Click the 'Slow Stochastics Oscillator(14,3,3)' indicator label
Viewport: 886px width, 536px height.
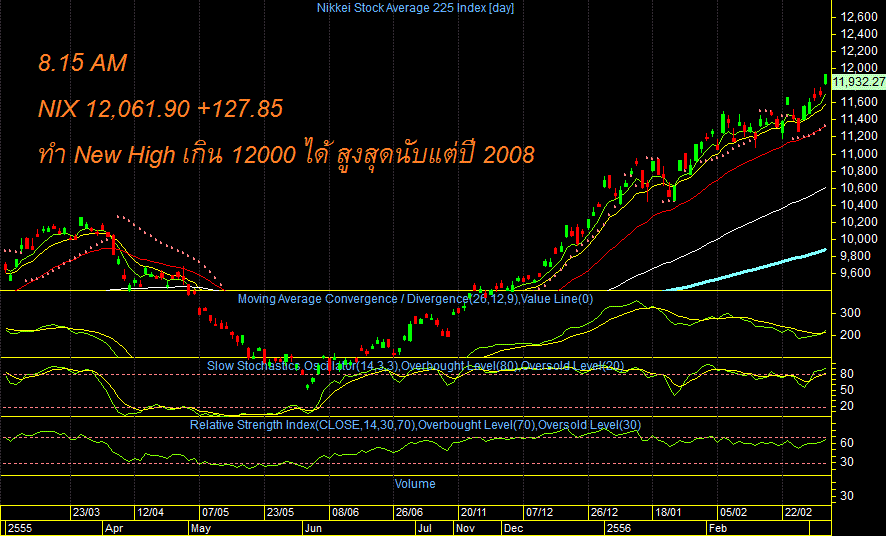(x=304, y=365)
